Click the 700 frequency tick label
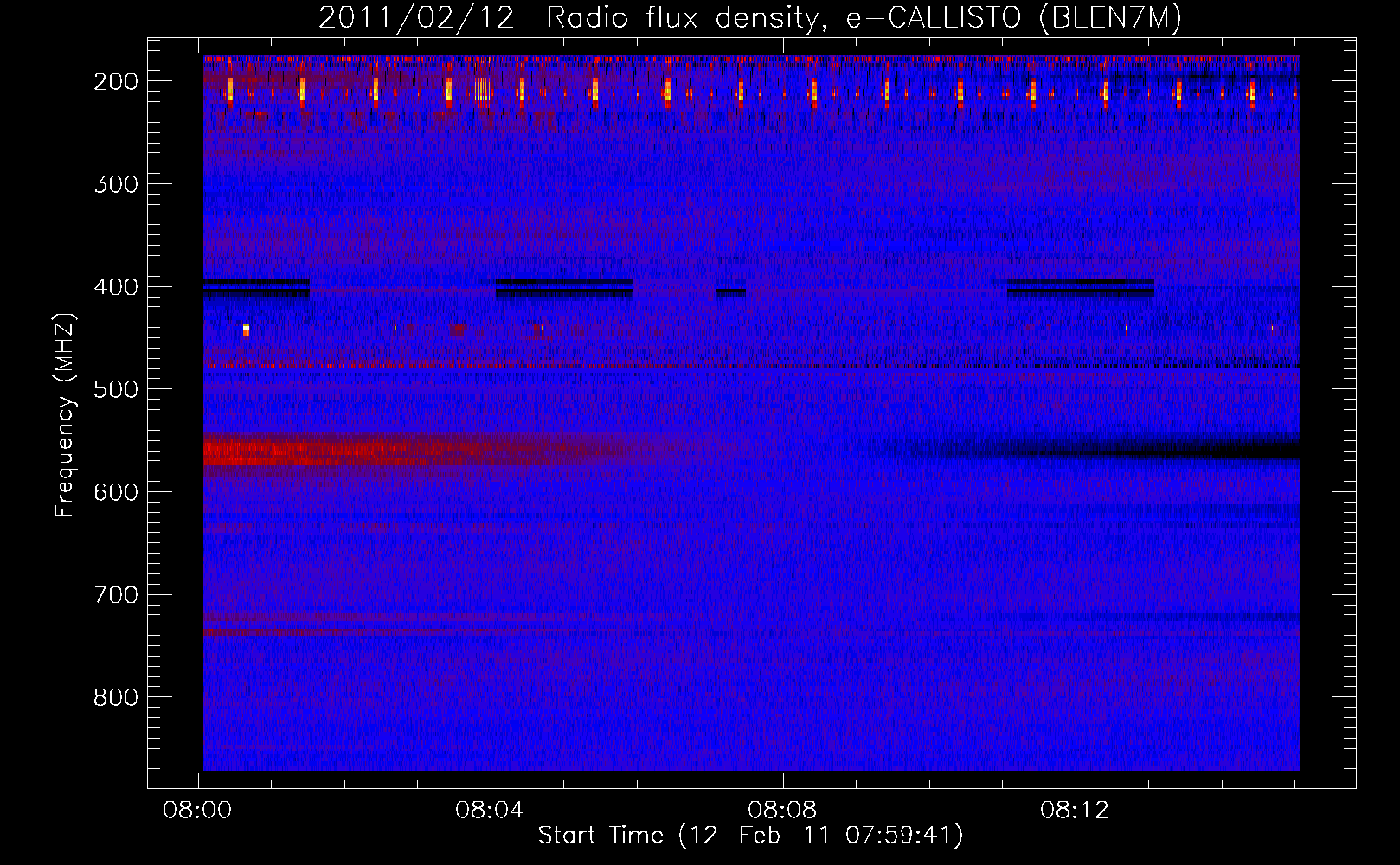The width and height of the screenshot is (1400, 865). coord(116,595)
